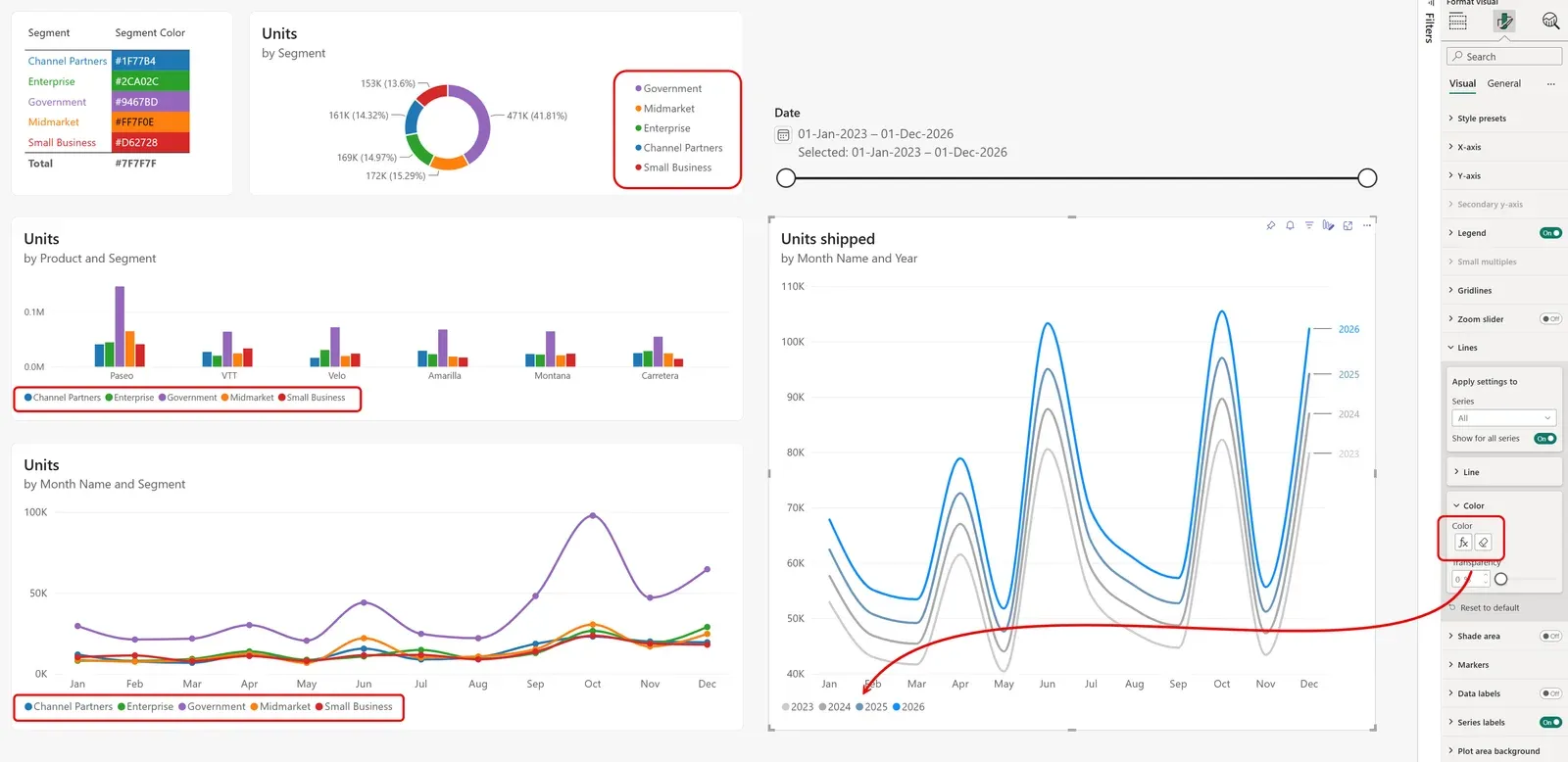Open more options ellipsis on Units shipped chart
Image resolution: width=1568 pixels, height=762 pixels.
click(x=1366, y=225)
